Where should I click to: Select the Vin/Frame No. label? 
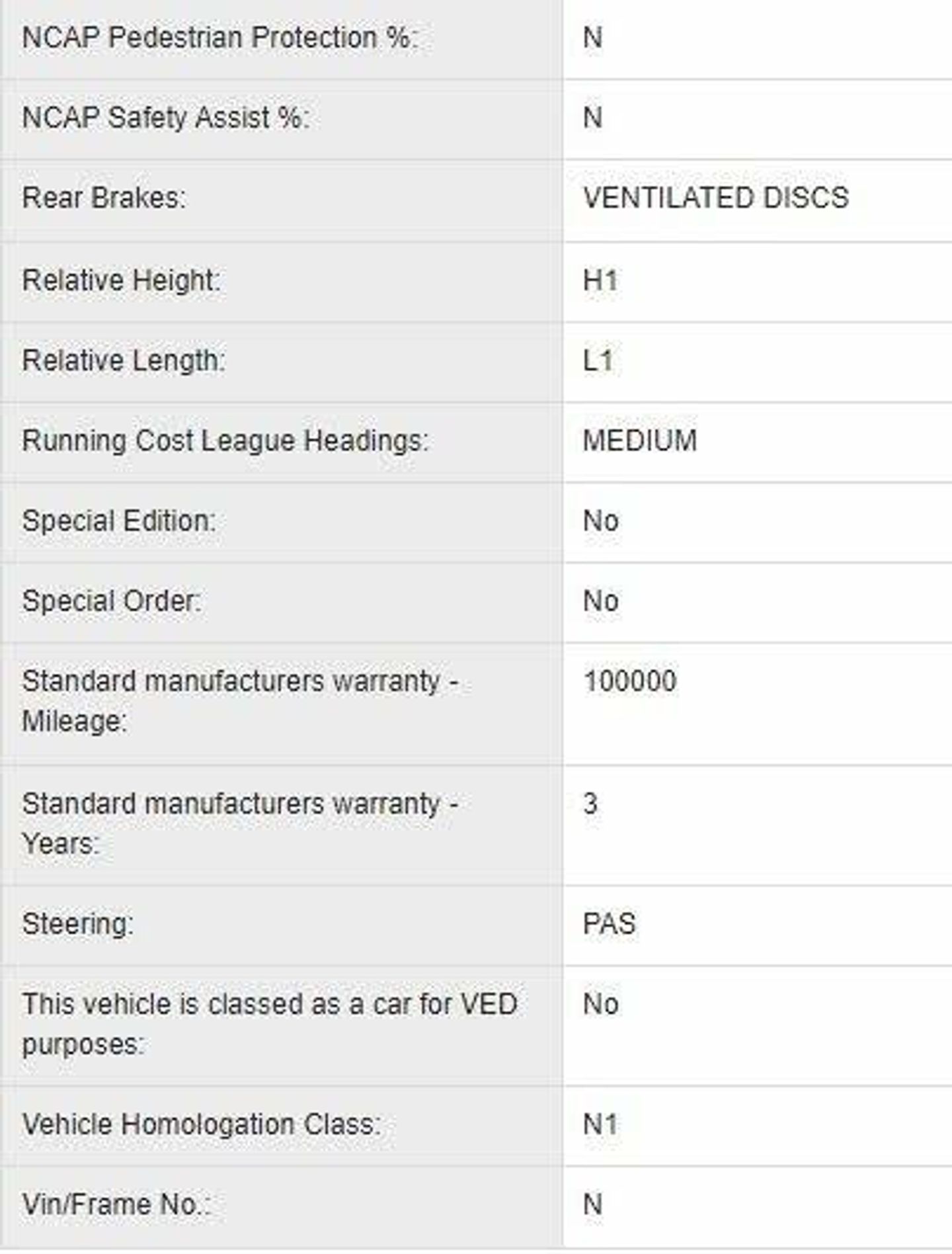pos(116,1204)
